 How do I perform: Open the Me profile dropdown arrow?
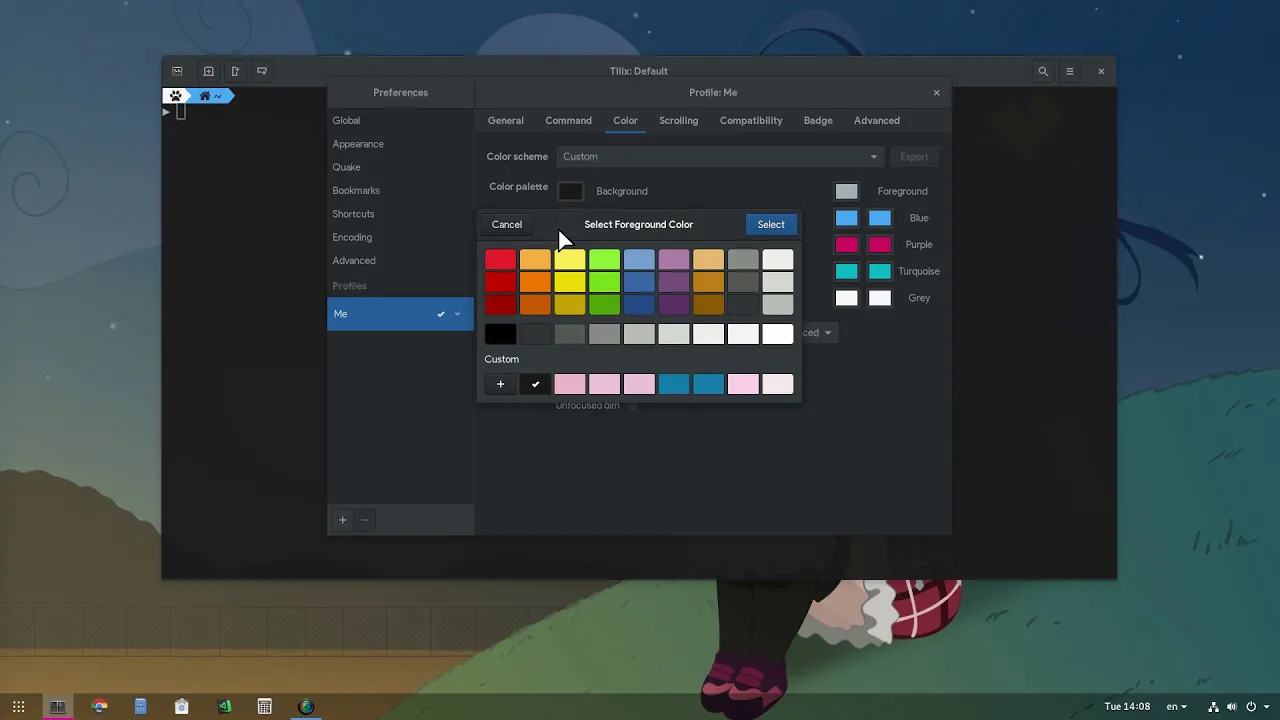[x=457, y=314]
